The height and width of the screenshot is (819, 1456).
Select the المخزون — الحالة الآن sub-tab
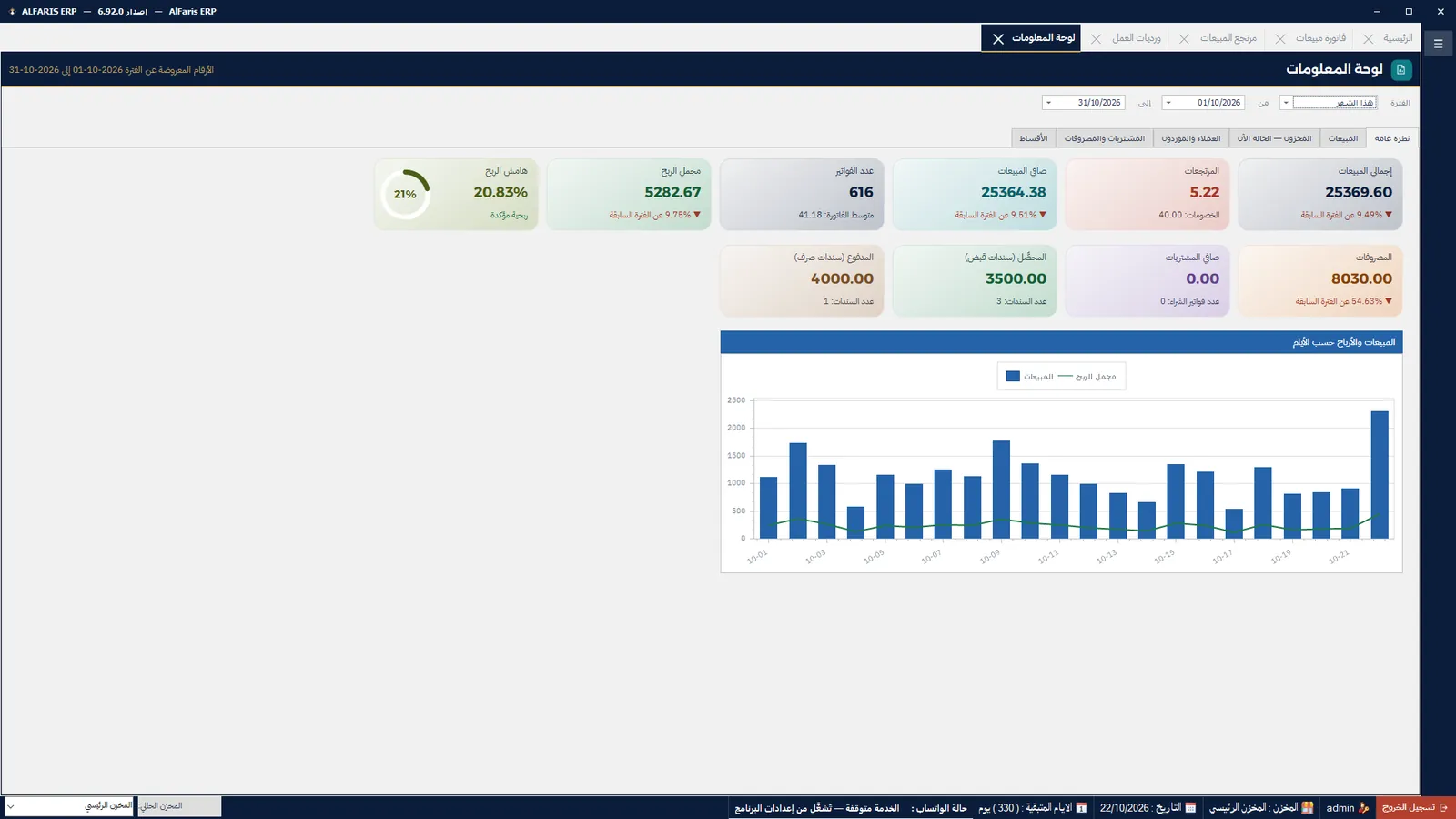point(1274,138)
